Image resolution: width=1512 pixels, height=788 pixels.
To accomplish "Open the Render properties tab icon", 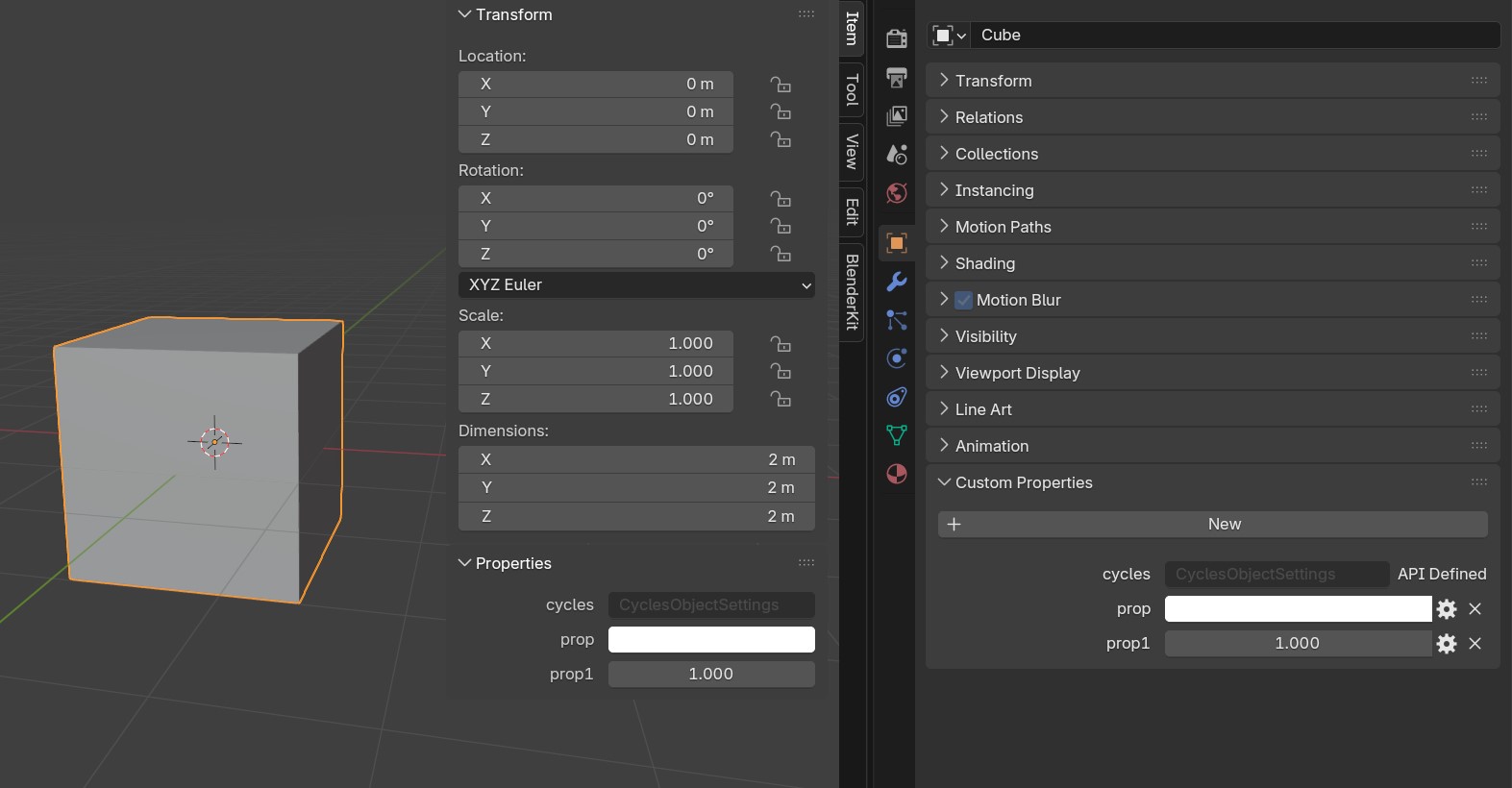I will pos(897,38).
